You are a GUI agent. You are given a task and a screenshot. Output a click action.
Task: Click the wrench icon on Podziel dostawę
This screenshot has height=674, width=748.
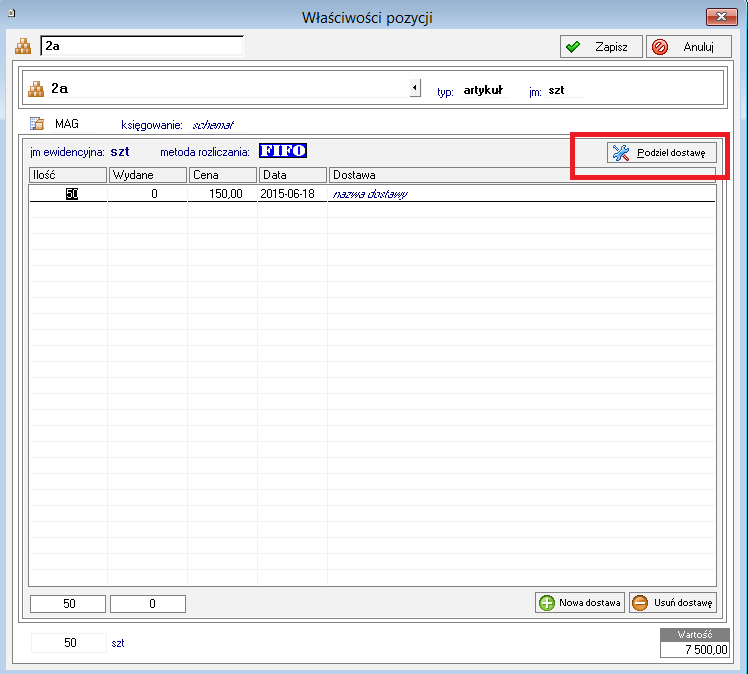(x=621, y=153)
